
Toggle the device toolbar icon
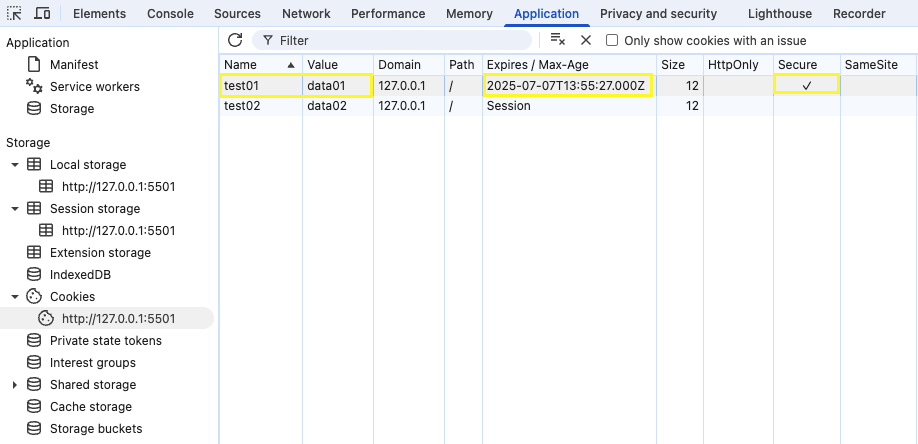tap(42, 14)
